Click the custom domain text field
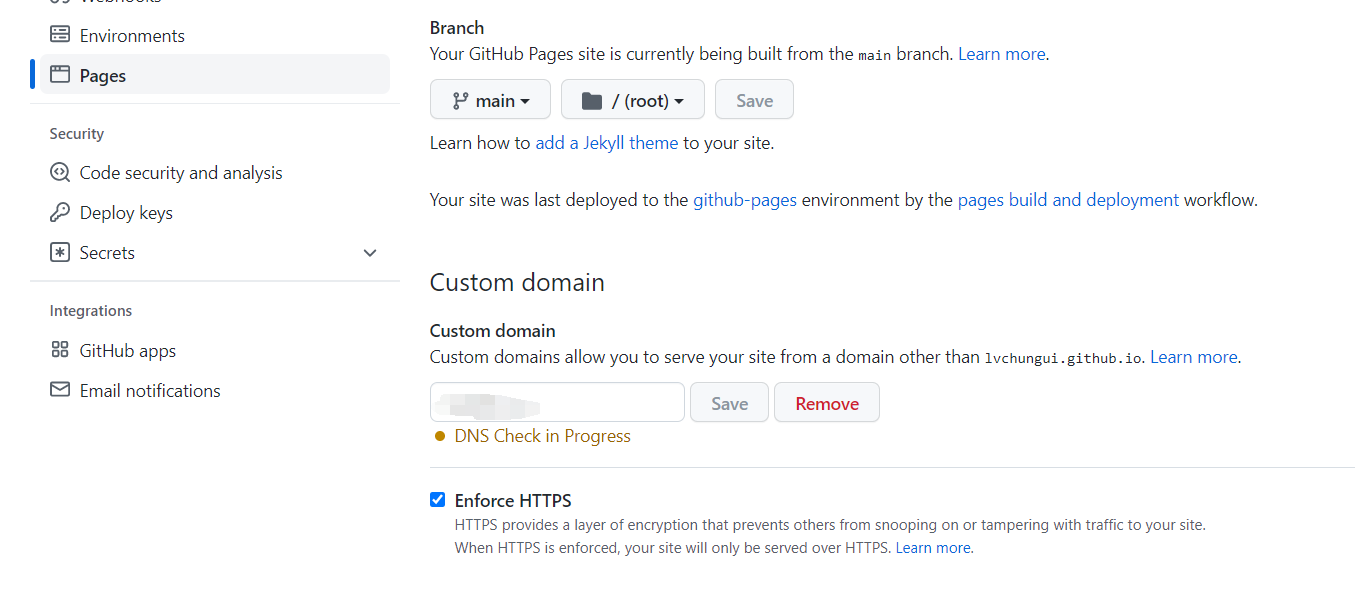This screenshot has height=593, width=1355. pyautogui.click(x=557, y=402)
